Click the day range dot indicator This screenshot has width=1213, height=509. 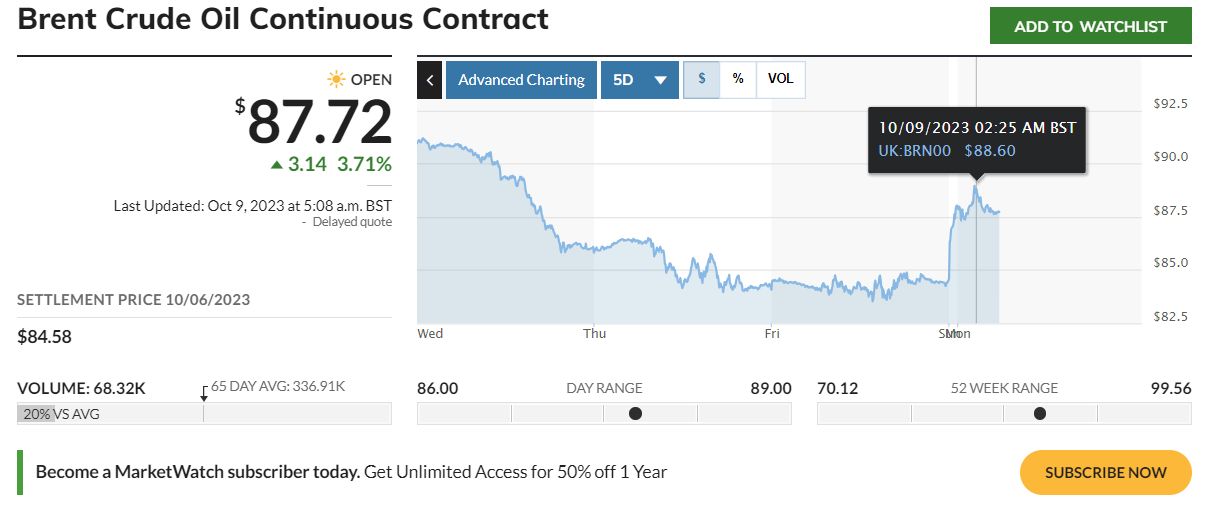(635, 413)
